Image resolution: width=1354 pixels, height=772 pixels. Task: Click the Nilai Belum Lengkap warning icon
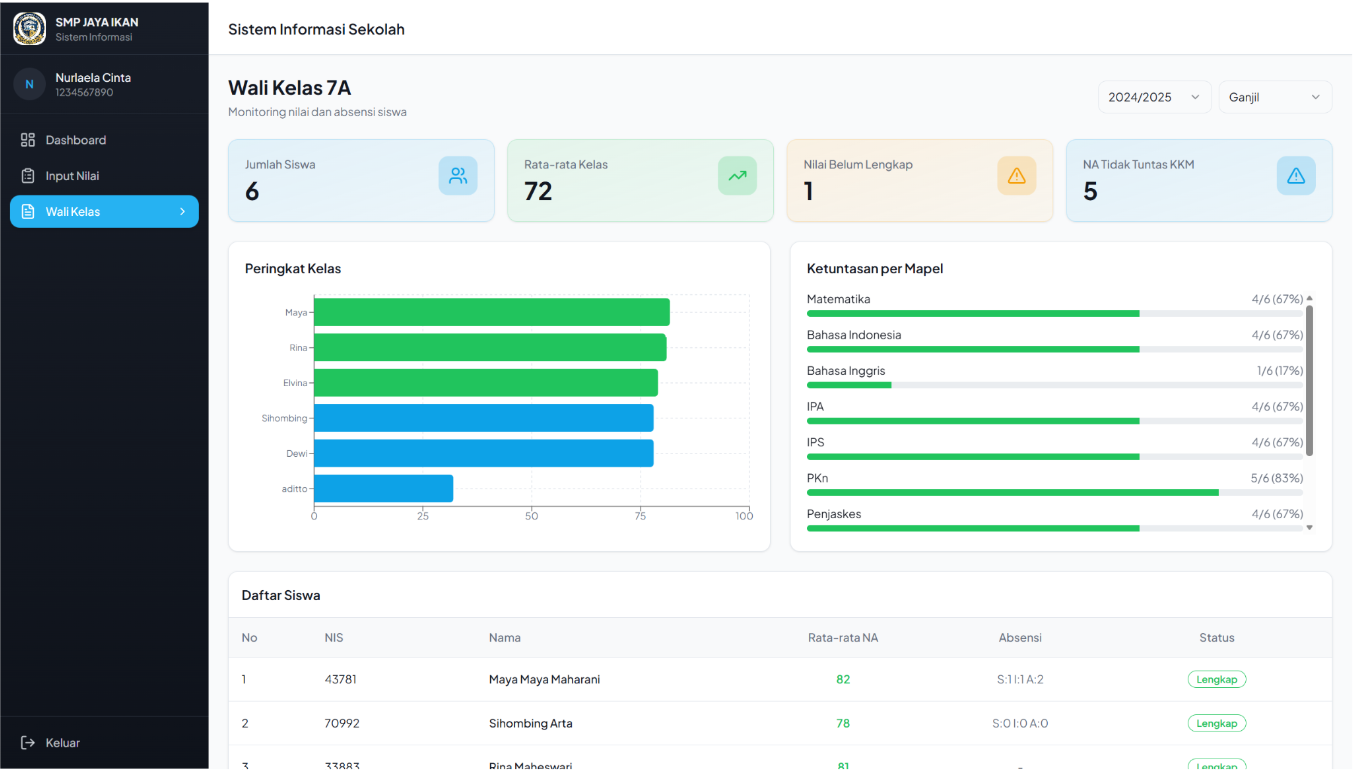(1017, 176)
